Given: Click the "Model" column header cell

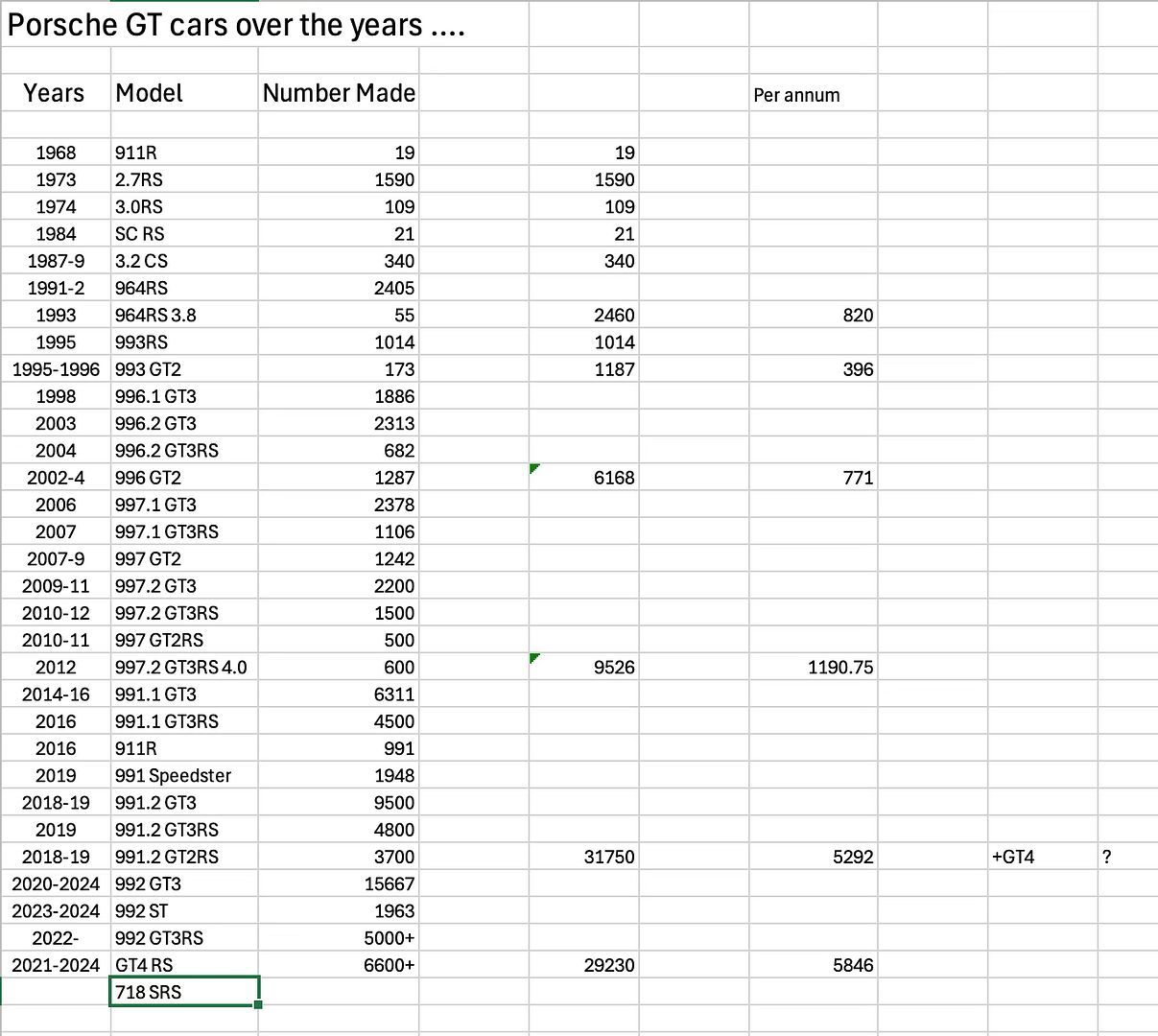Looking at the screenshot, I should [x=184, y=93].
